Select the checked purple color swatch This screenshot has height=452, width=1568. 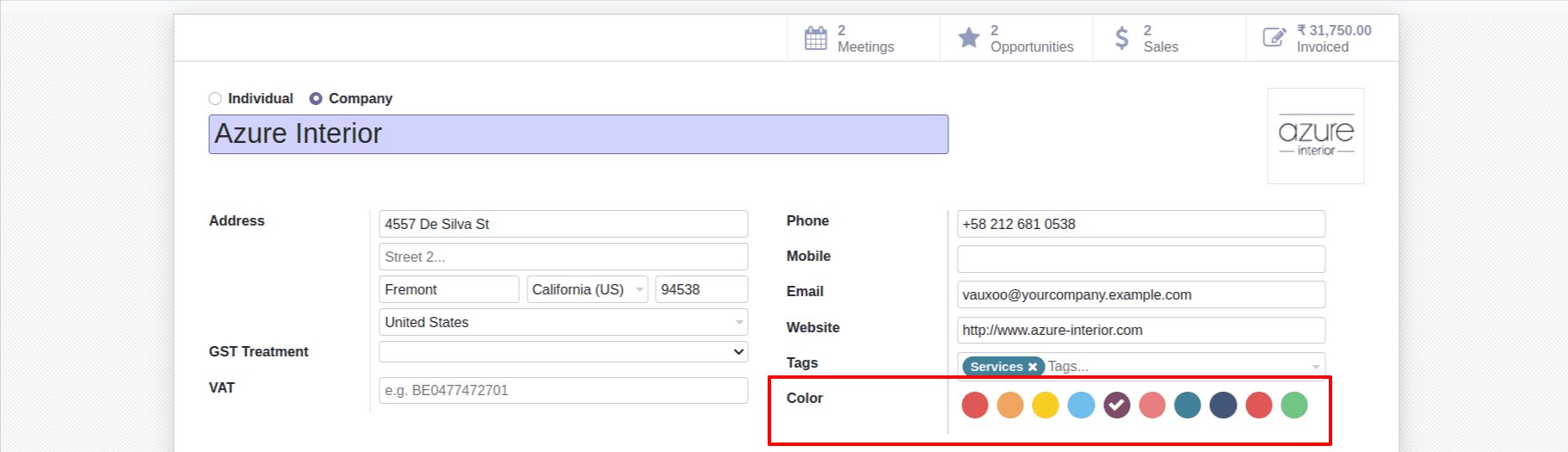(x=1117, y=405)
